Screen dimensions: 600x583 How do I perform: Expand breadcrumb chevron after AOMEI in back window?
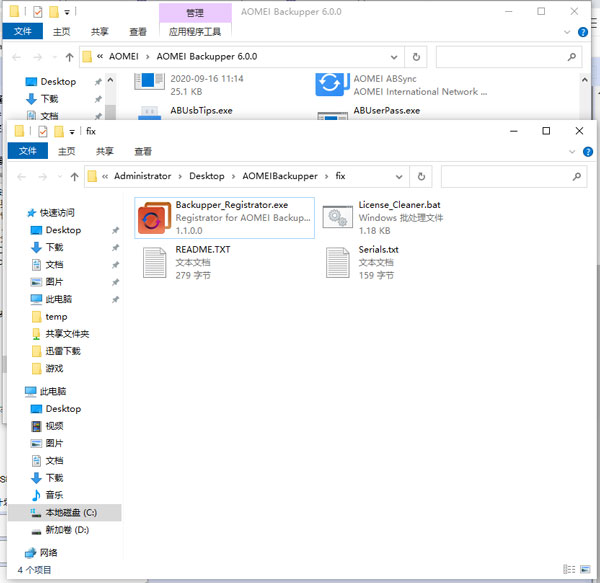[147, 57]
